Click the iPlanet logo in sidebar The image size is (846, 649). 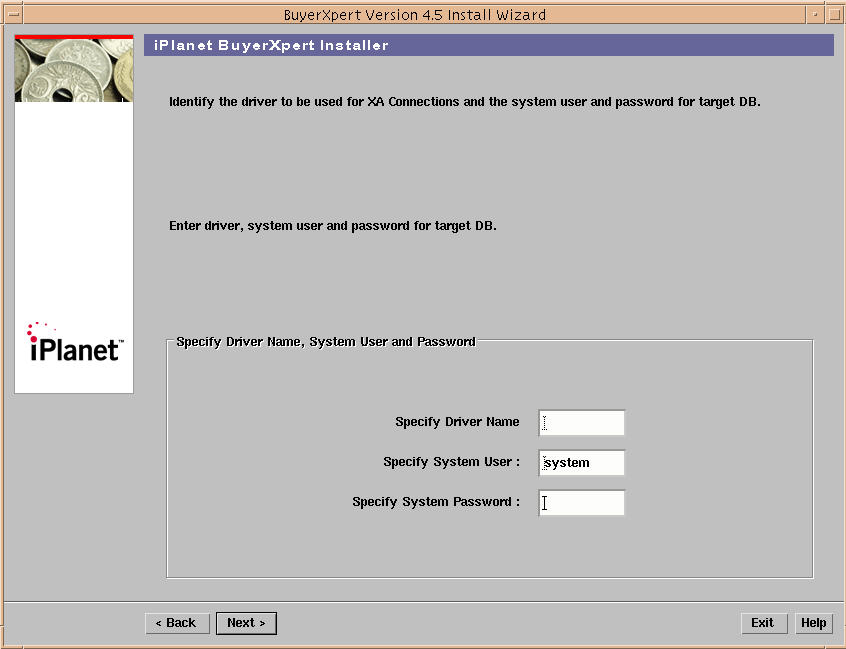pyautogui.click(x=75, y=342)
